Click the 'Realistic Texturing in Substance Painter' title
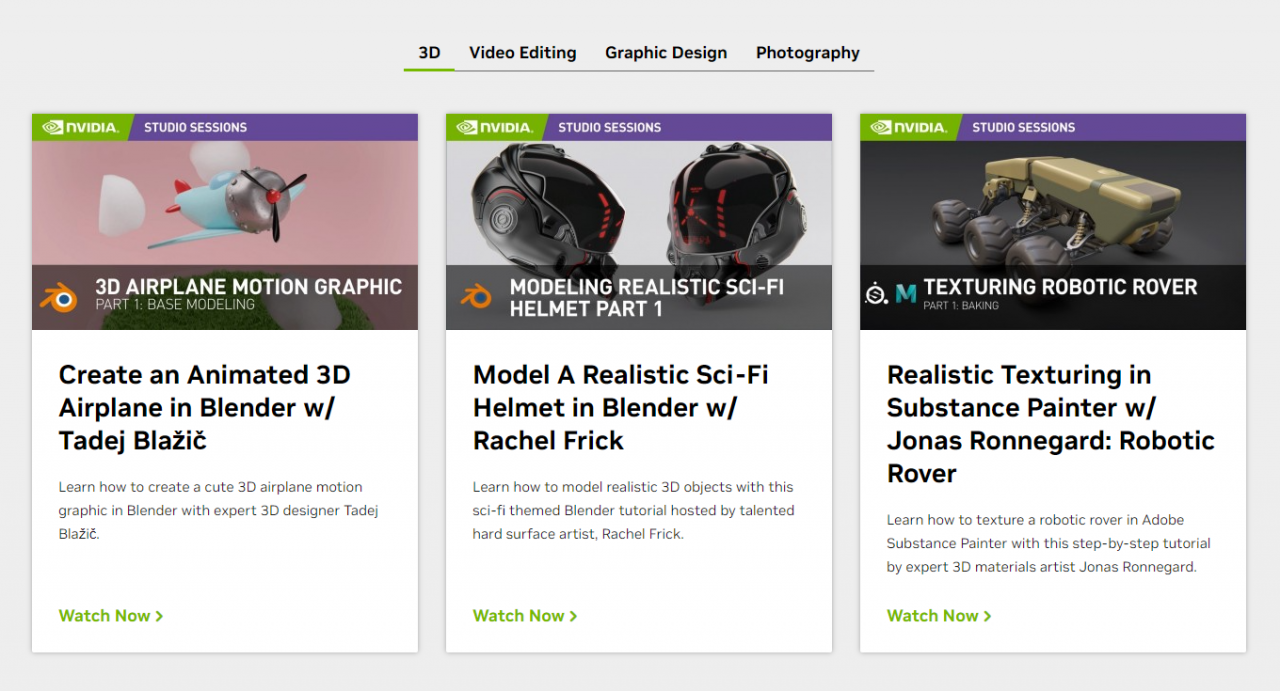This screenshot has height=691, width=1280. coord(1050,423)
